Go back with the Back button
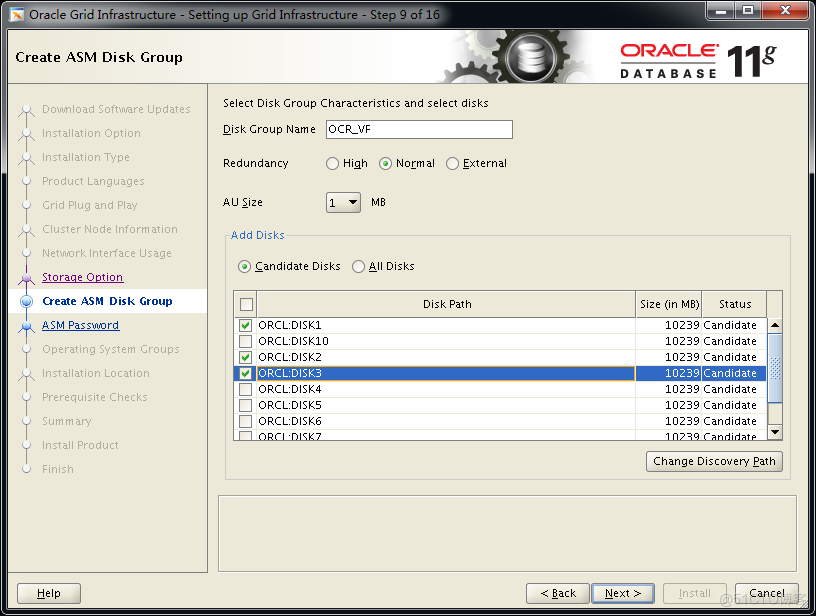This screenshot has height=616, width=816. 558,594
